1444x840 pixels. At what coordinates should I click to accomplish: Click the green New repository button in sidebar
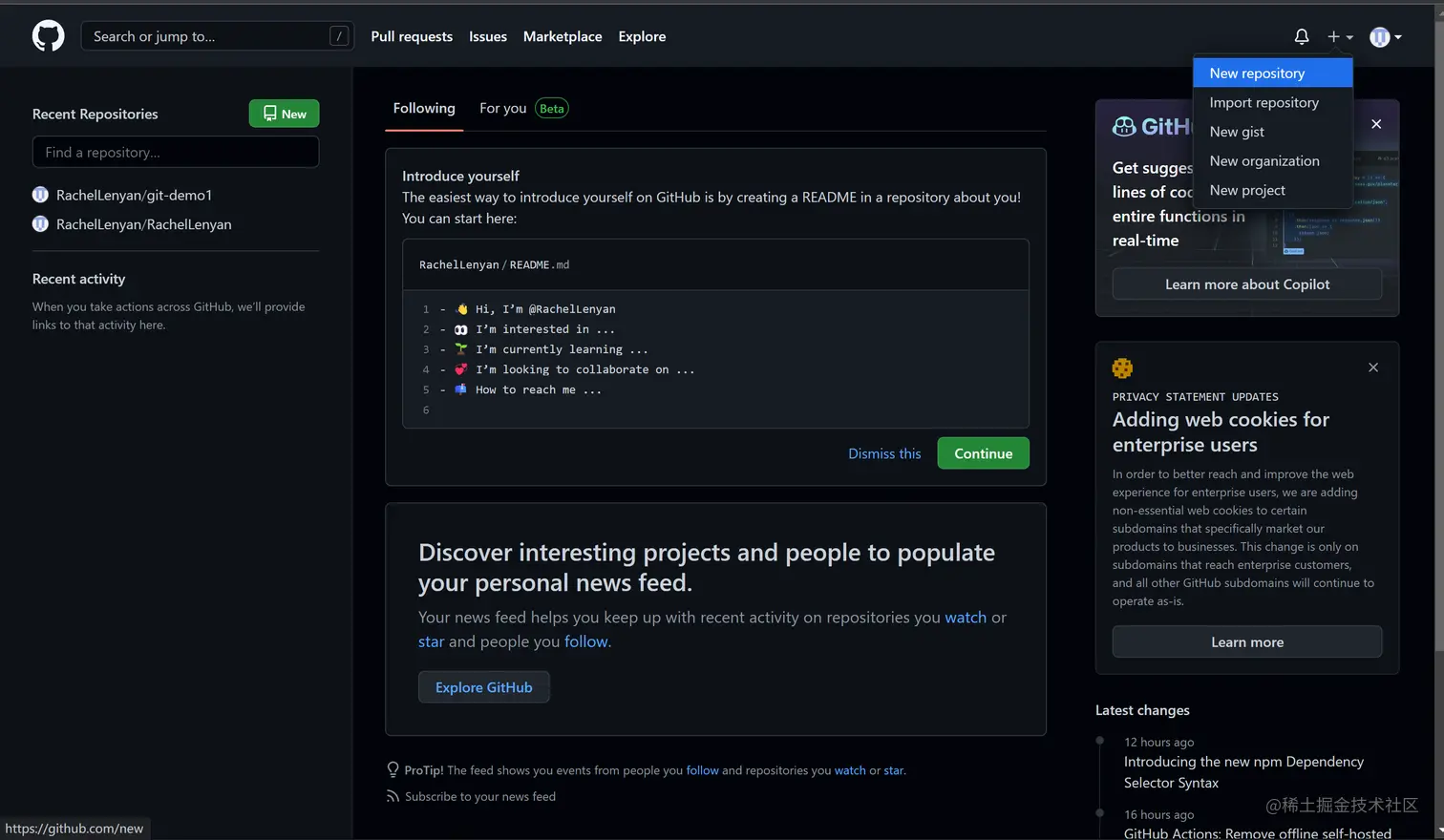click(284, 114)
